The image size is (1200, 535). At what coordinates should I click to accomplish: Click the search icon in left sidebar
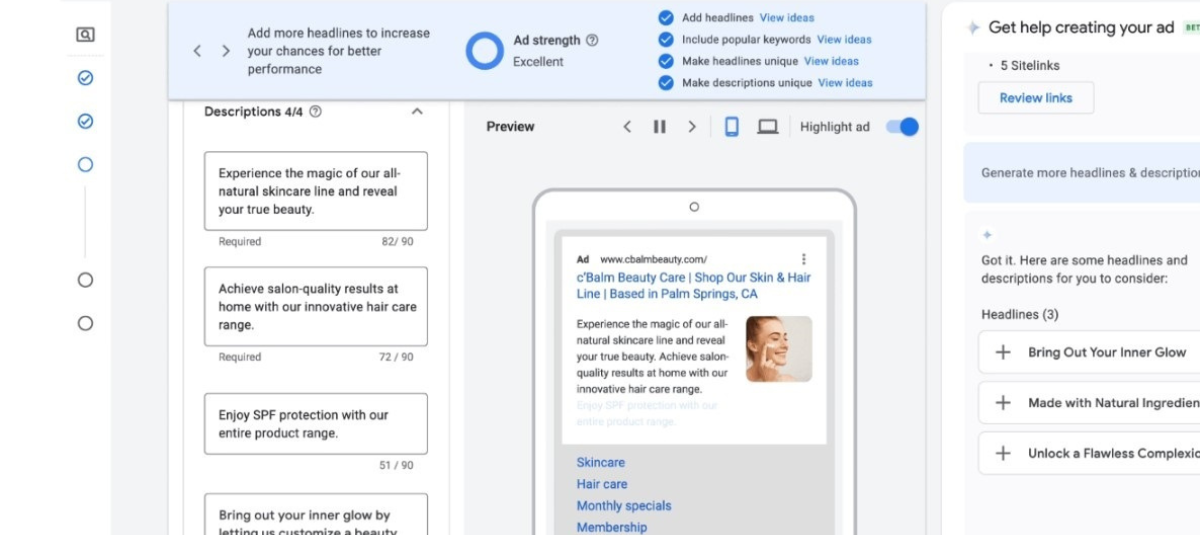coord(85,35)
